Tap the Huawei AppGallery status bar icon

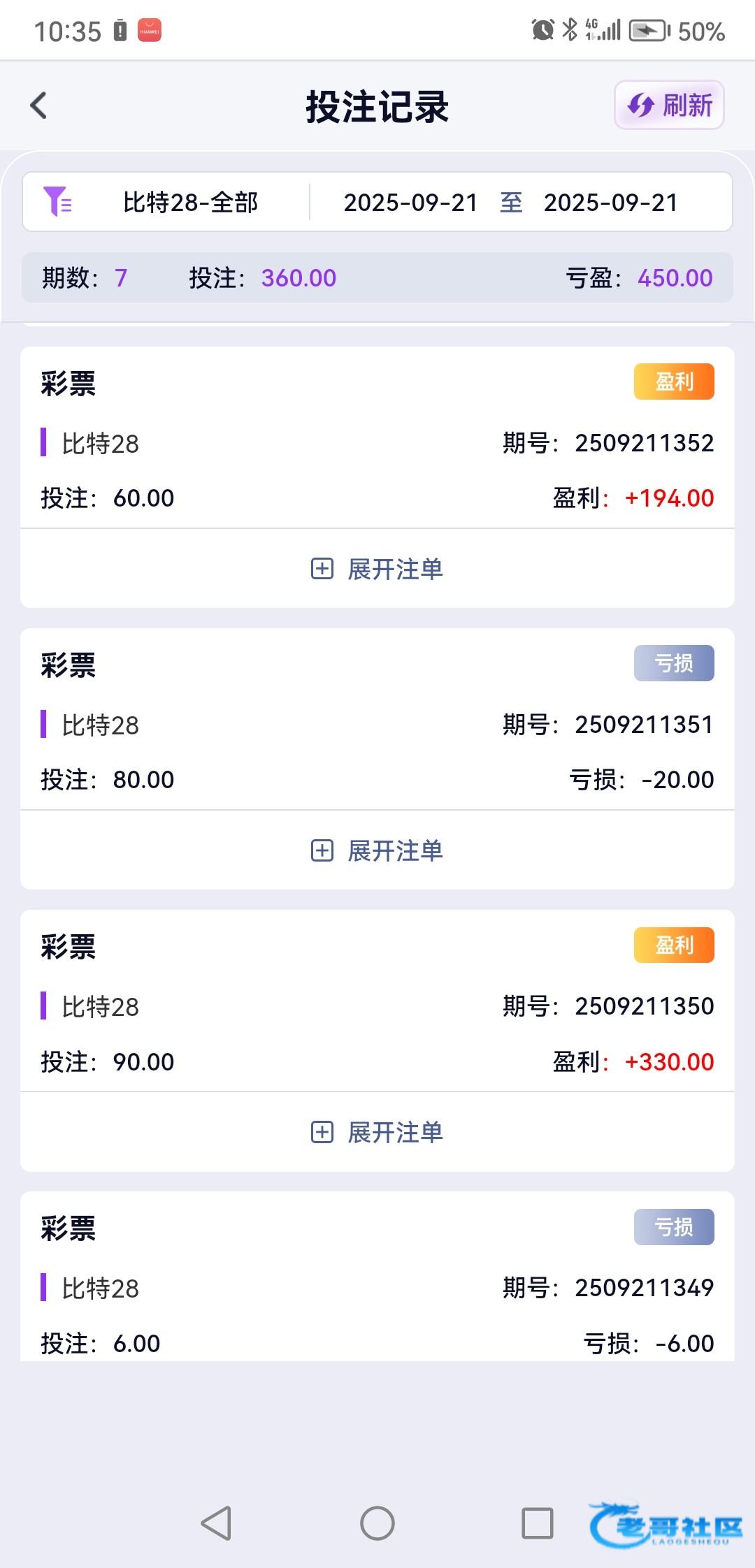tap(149, 31)
